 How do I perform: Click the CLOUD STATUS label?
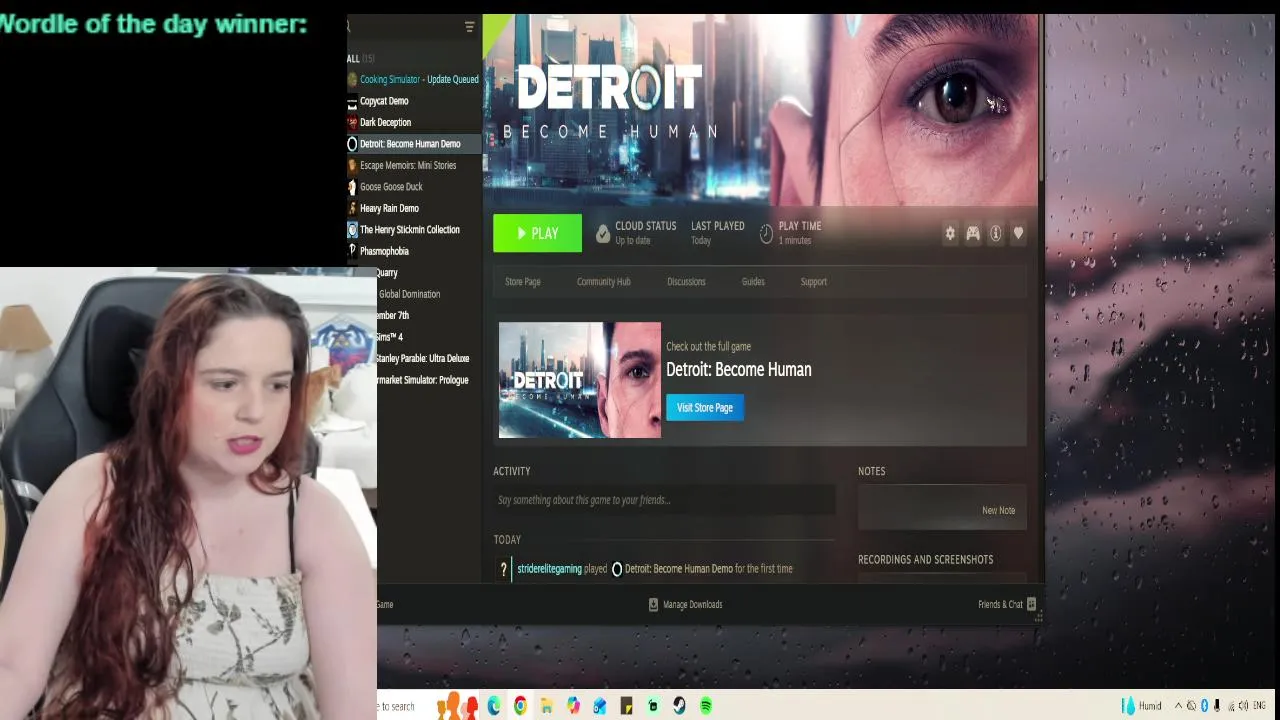(x=646, y=226)
